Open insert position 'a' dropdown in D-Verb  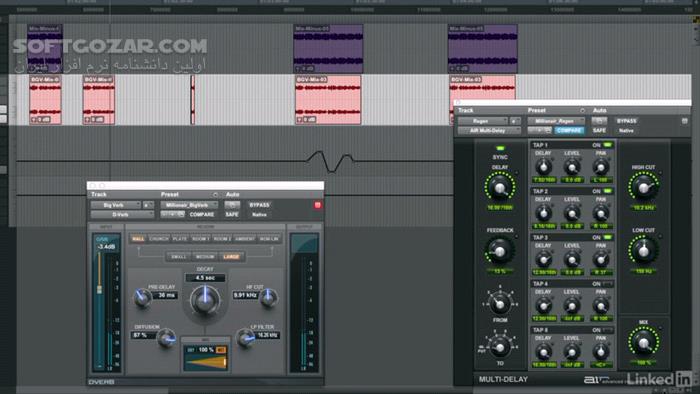(148, 205)
